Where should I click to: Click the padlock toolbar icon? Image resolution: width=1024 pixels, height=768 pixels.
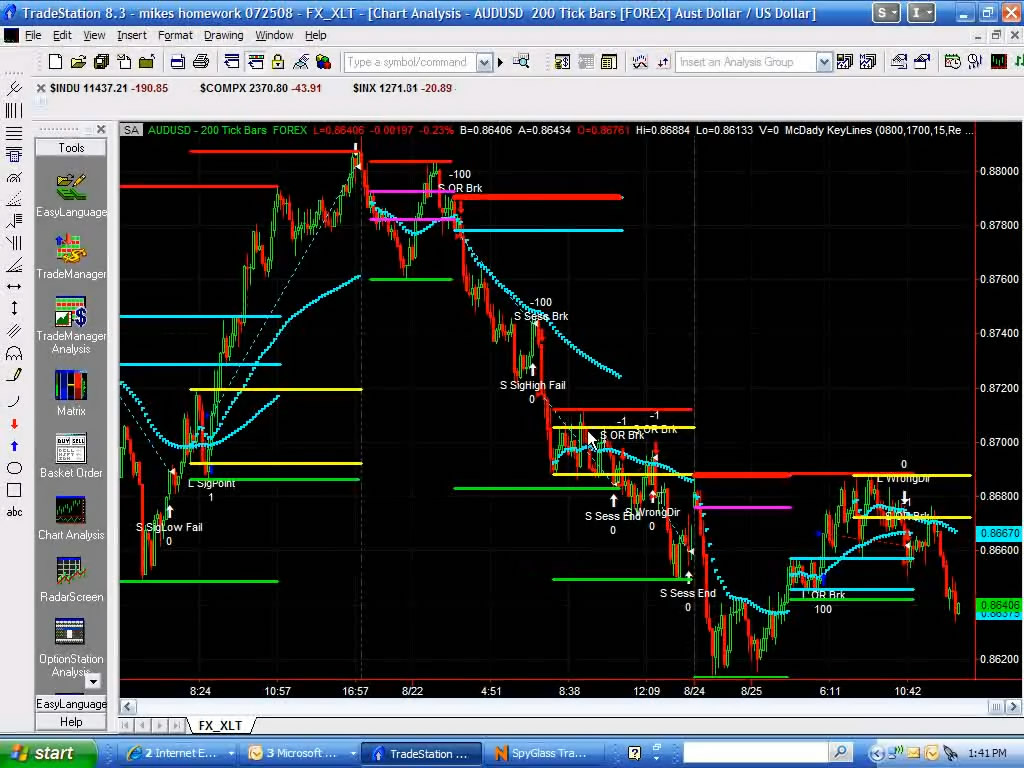(278, 62)
